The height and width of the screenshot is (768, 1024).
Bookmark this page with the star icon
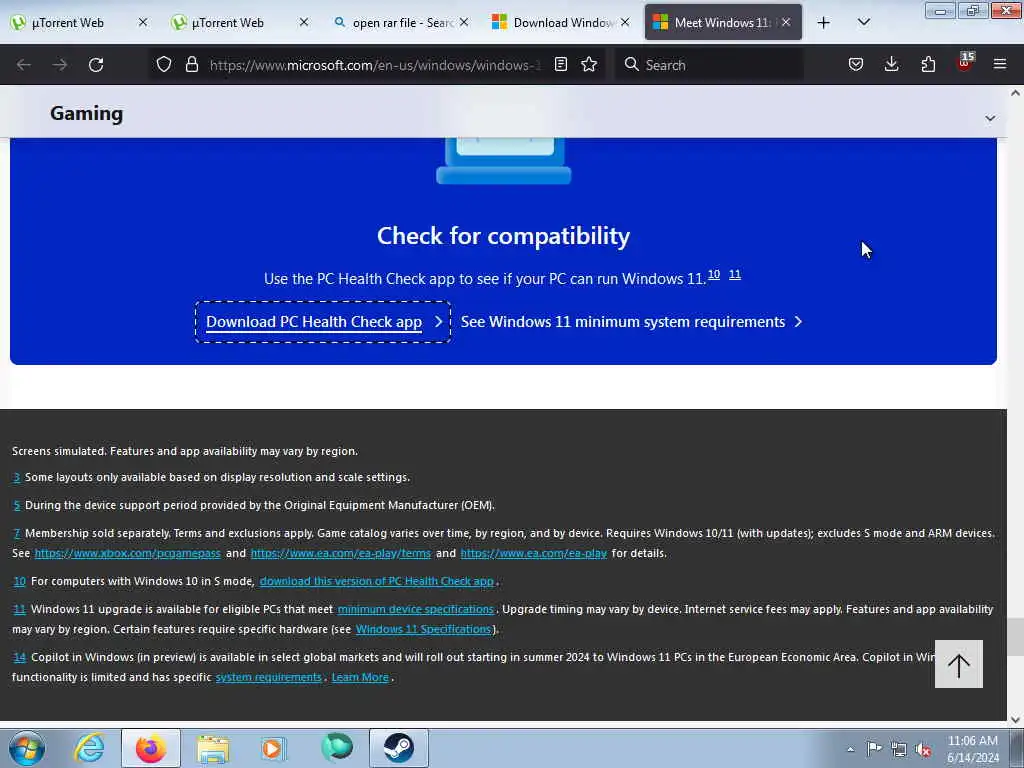pyautogui.click(x=589, y=64)
